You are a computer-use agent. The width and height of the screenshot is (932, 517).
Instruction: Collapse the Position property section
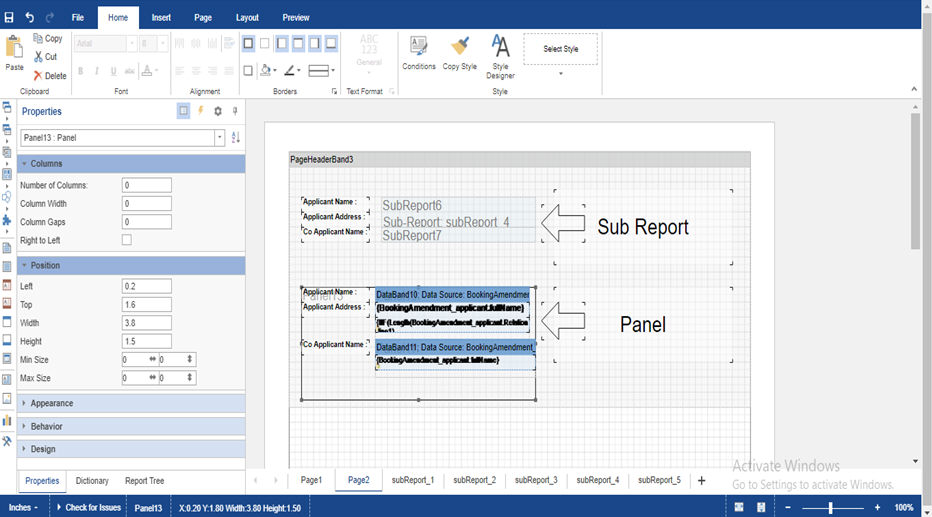tap(131, 266)
